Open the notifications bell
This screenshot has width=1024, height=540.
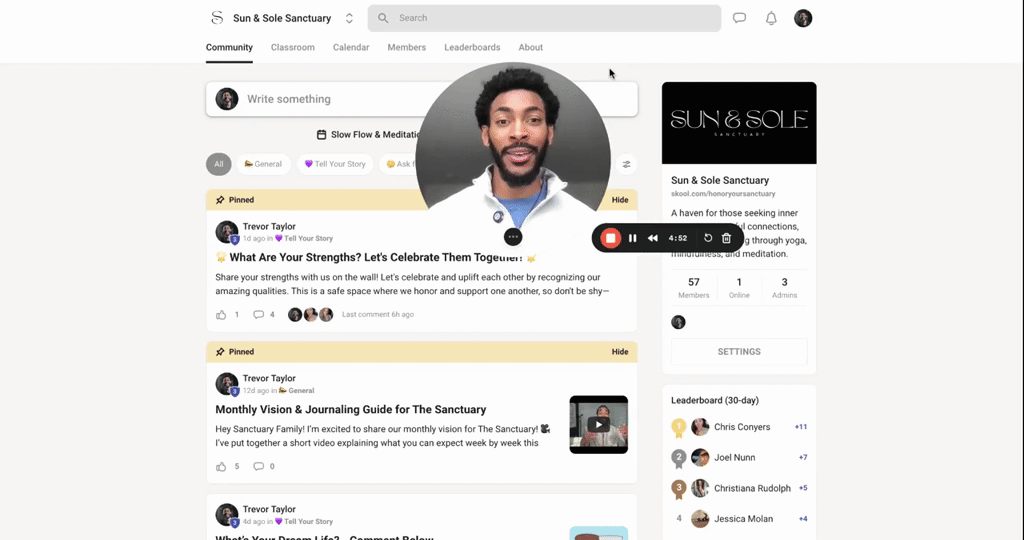click(x=771, y=18)
